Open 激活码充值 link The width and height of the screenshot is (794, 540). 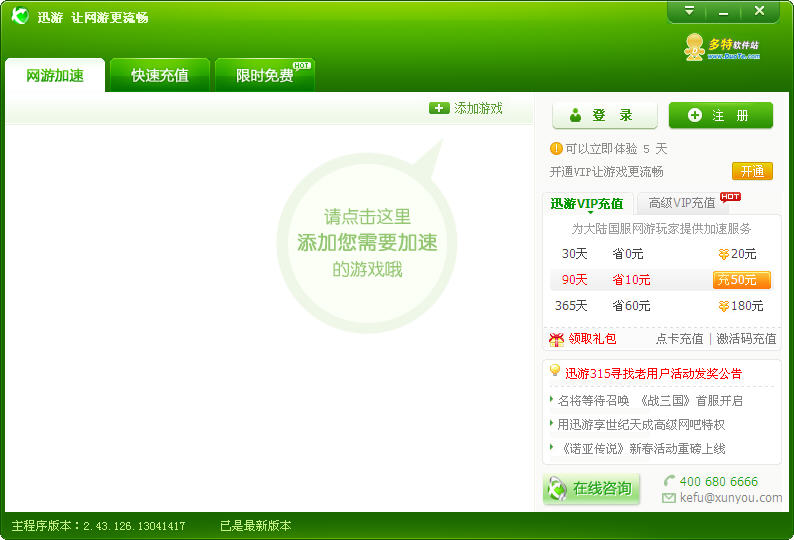coord(746,338)
